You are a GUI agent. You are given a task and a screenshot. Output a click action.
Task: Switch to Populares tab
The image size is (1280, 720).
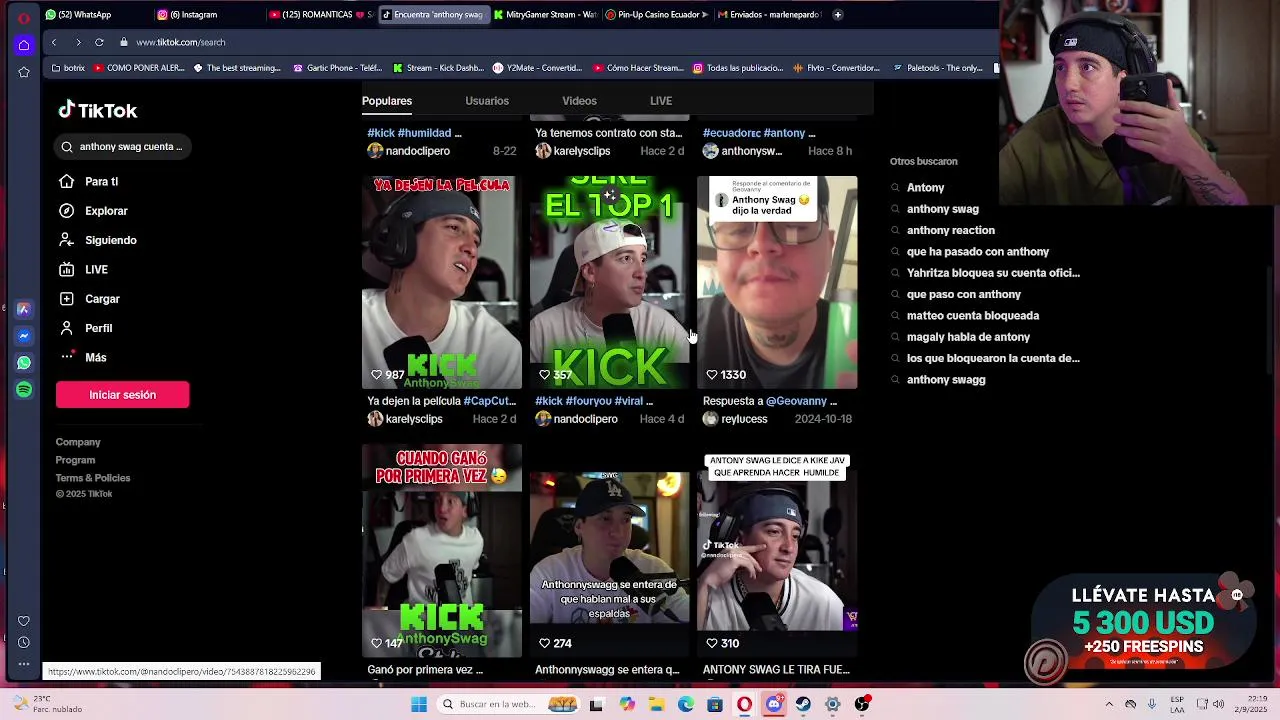pyautogui.click(x=387, y=101)
